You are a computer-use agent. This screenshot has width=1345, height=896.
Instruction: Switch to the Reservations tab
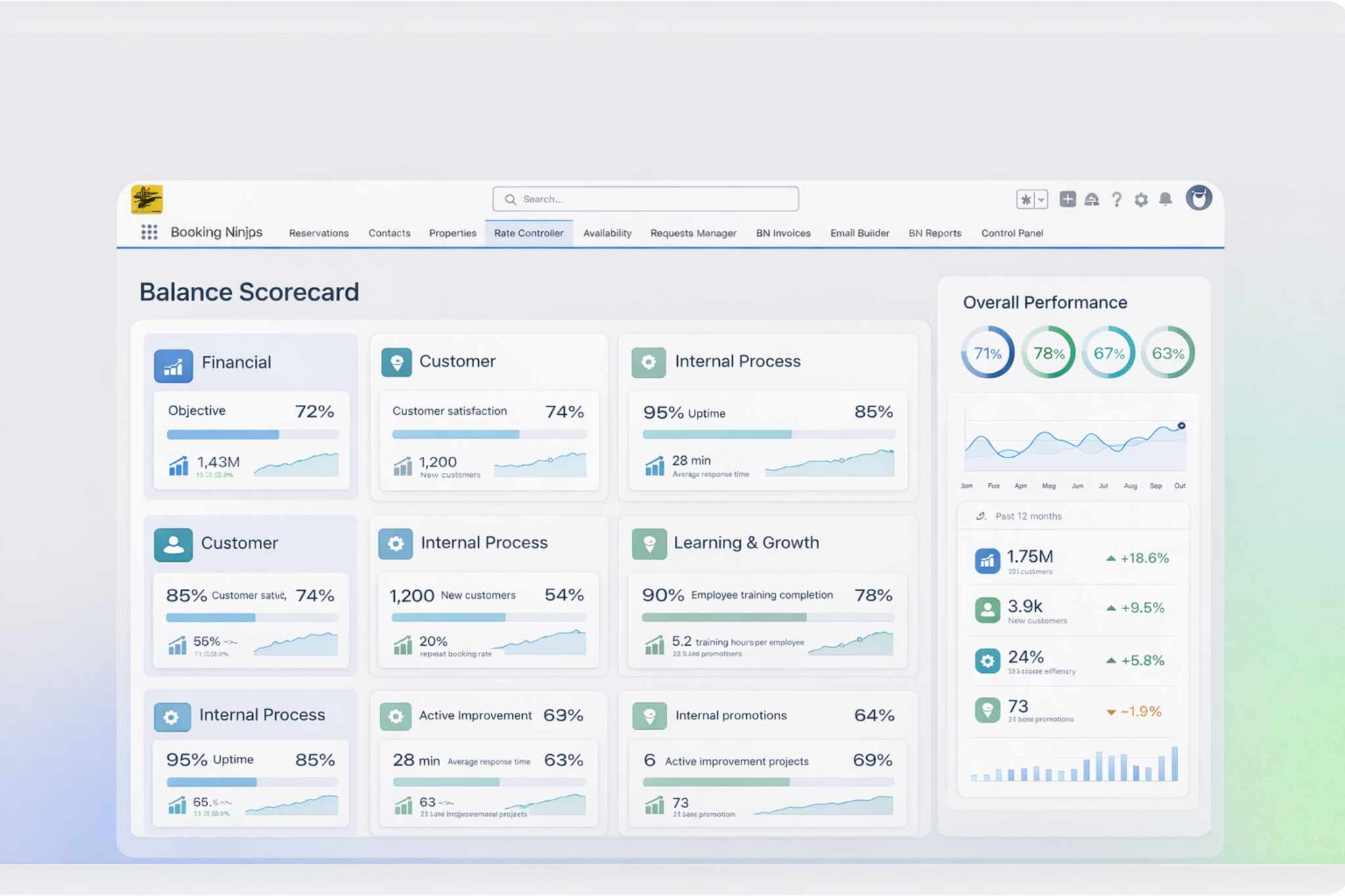click(x=319, y=233)
